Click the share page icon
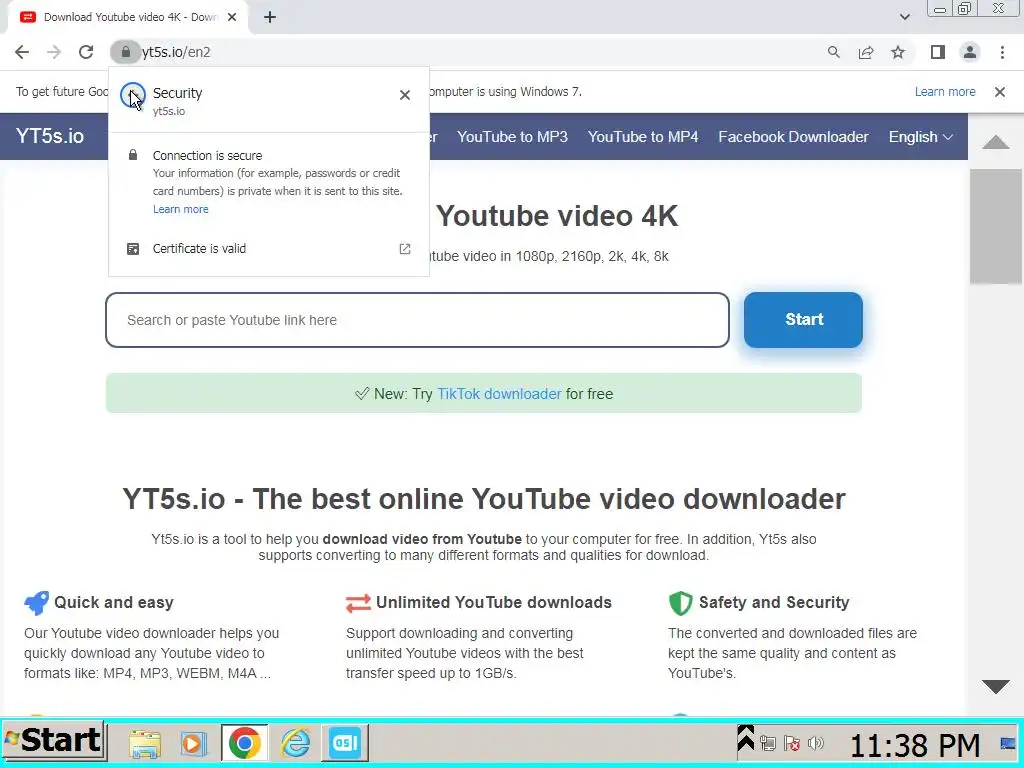Viewport: 1024px width, 768px height. (x=866, y=52)
